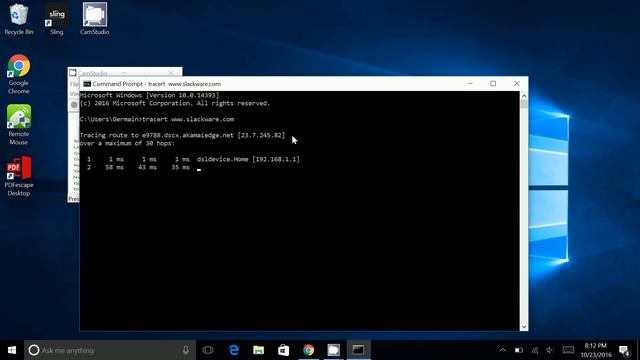Click the 'Microsoft Windows [Version 10.0.14393]' line
The image size is (640, 360).
pos(149,95)
